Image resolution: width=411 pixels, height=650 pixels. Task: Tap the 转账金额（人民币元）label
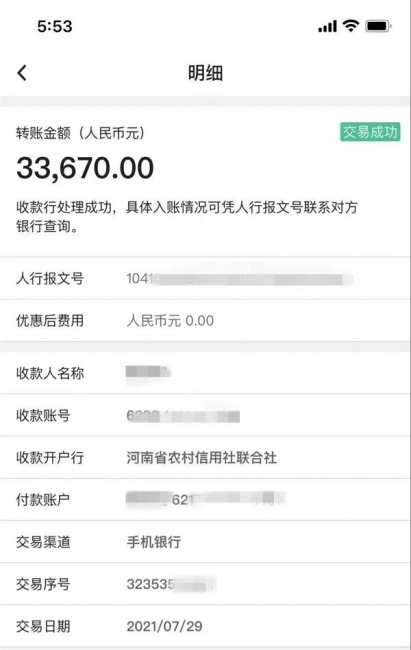coord(80,133)
